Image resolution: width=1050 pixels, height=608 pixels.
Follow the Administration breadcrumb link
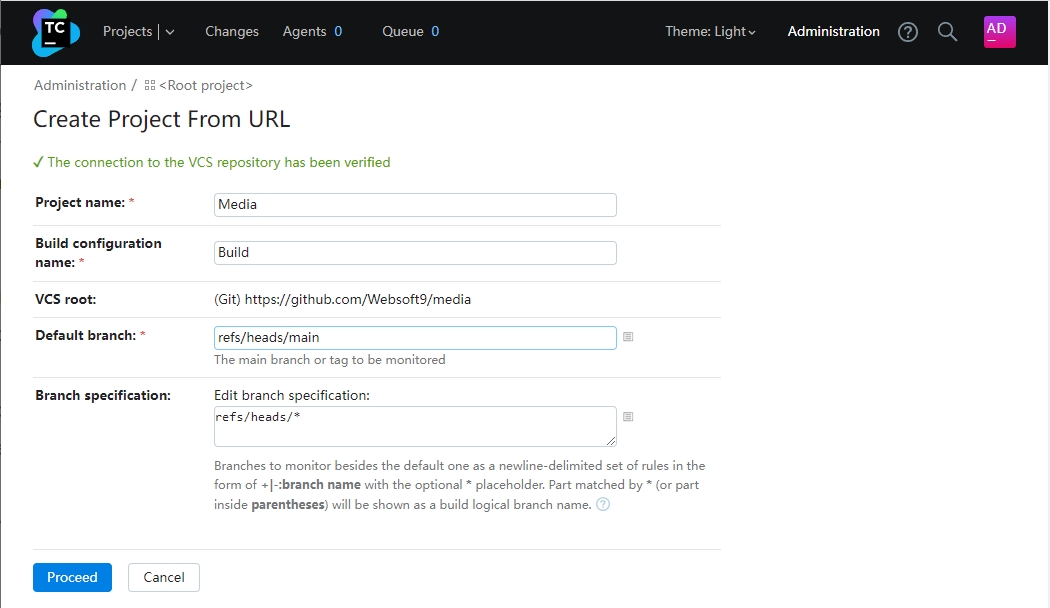coord(80,86)
